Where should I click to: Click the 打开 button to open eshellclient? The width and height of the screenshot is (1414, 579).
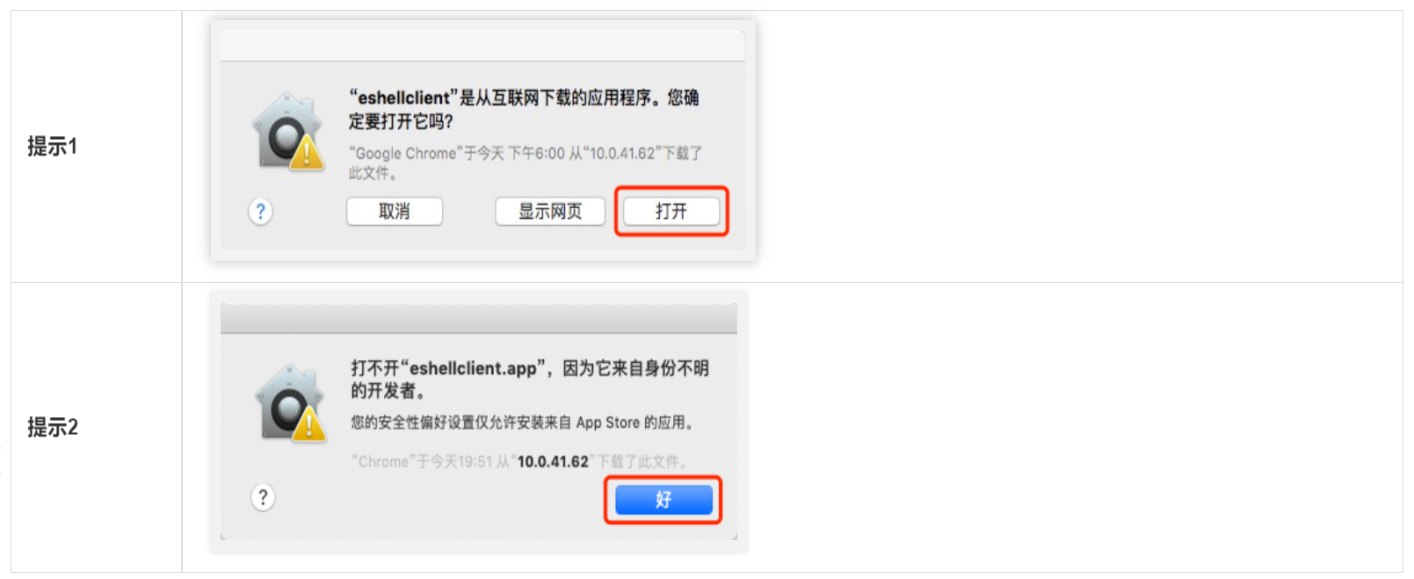pyautogui.click(x=671, y=212)
